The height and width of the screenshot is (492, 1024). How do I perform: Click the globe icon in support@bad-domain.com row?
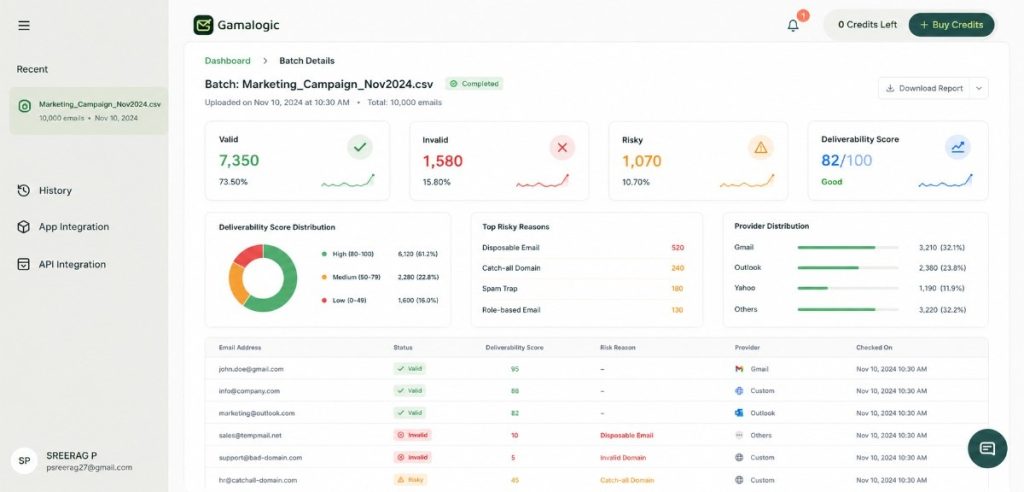739,457
